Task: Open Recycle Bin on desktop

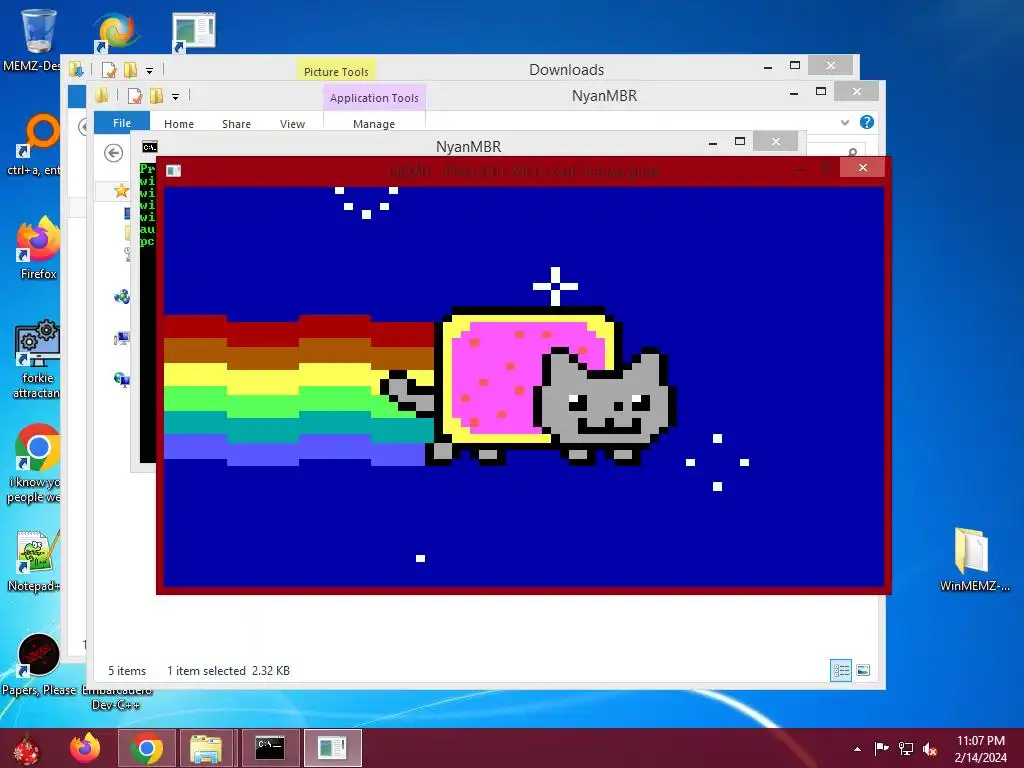Action: pos(38,30)
